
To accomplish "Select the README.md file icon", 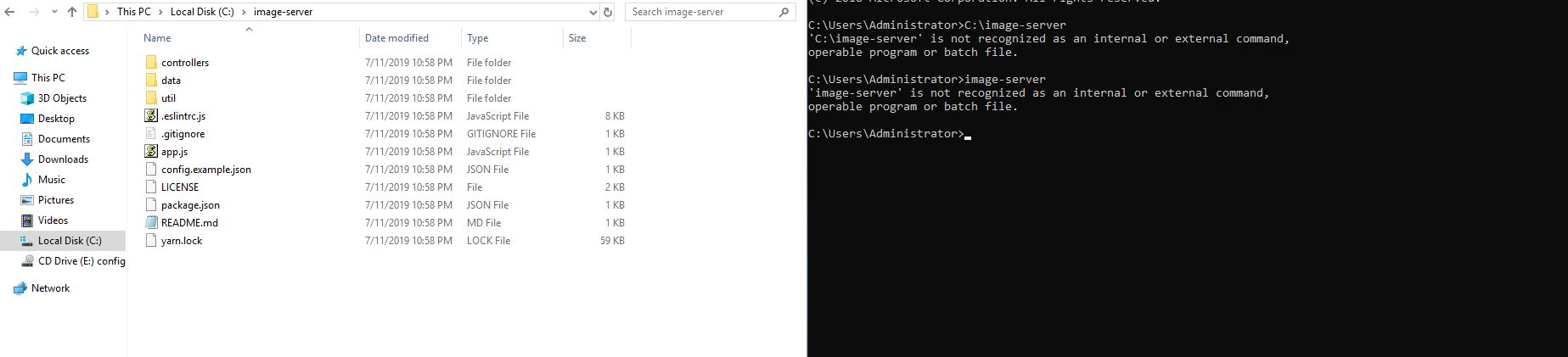I will pos(151,222).
